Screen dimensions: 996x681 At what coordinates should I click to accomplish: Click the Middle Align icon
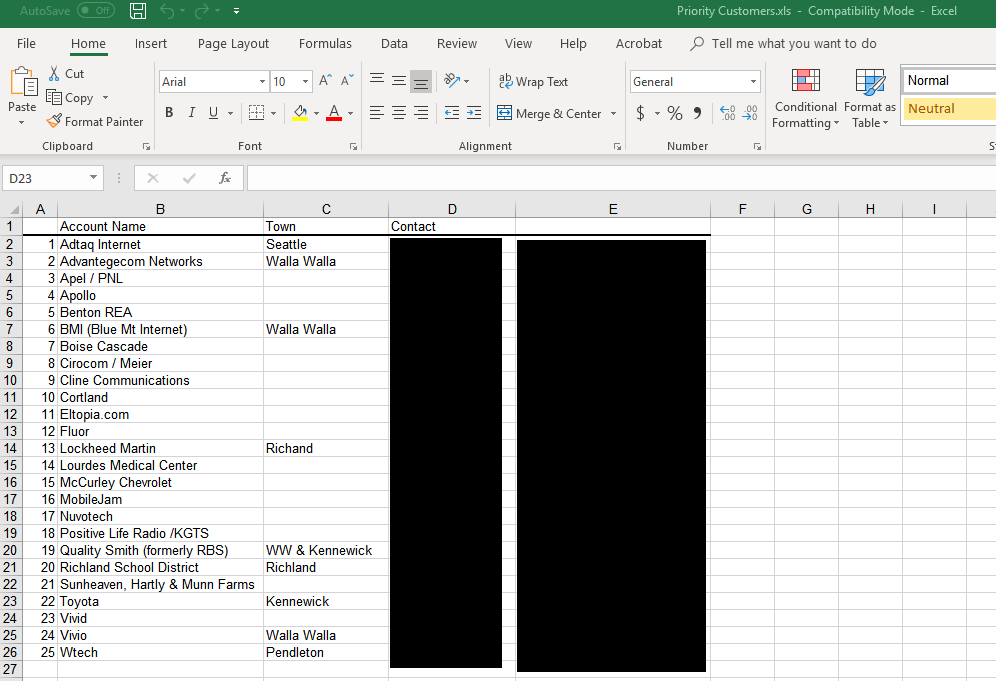click(x=399, y=80)
